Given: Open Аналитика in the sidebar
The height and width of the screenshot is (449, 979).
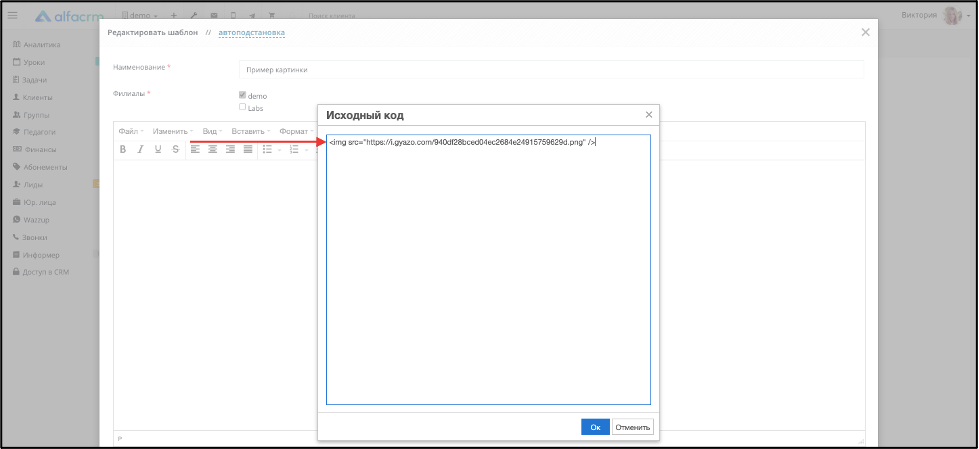Looking at the screenshot, I should 37,45.
